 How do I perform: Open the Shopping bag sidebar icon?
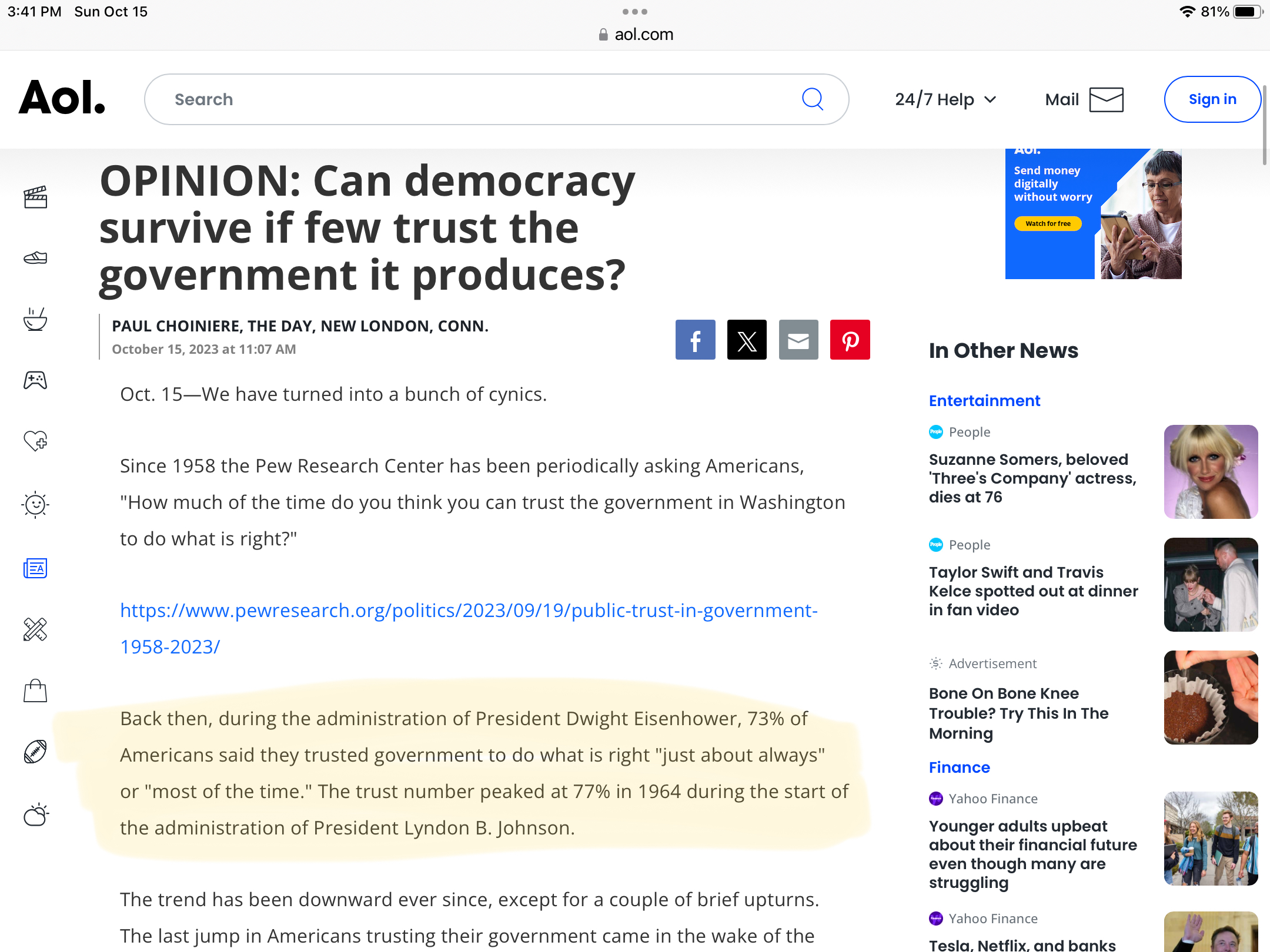35,690
